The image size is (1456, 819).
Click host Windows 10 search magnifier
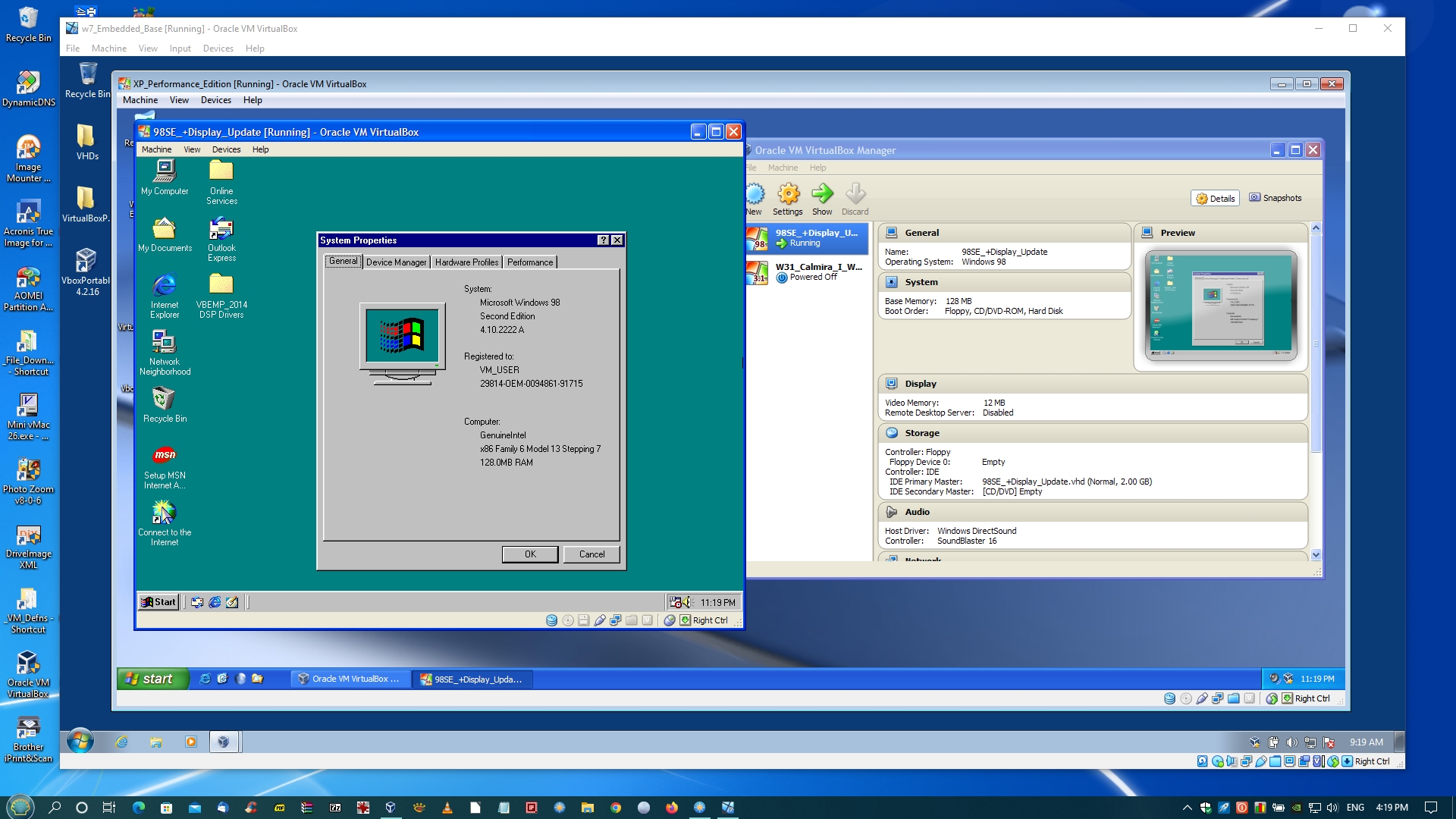(55, 807)
